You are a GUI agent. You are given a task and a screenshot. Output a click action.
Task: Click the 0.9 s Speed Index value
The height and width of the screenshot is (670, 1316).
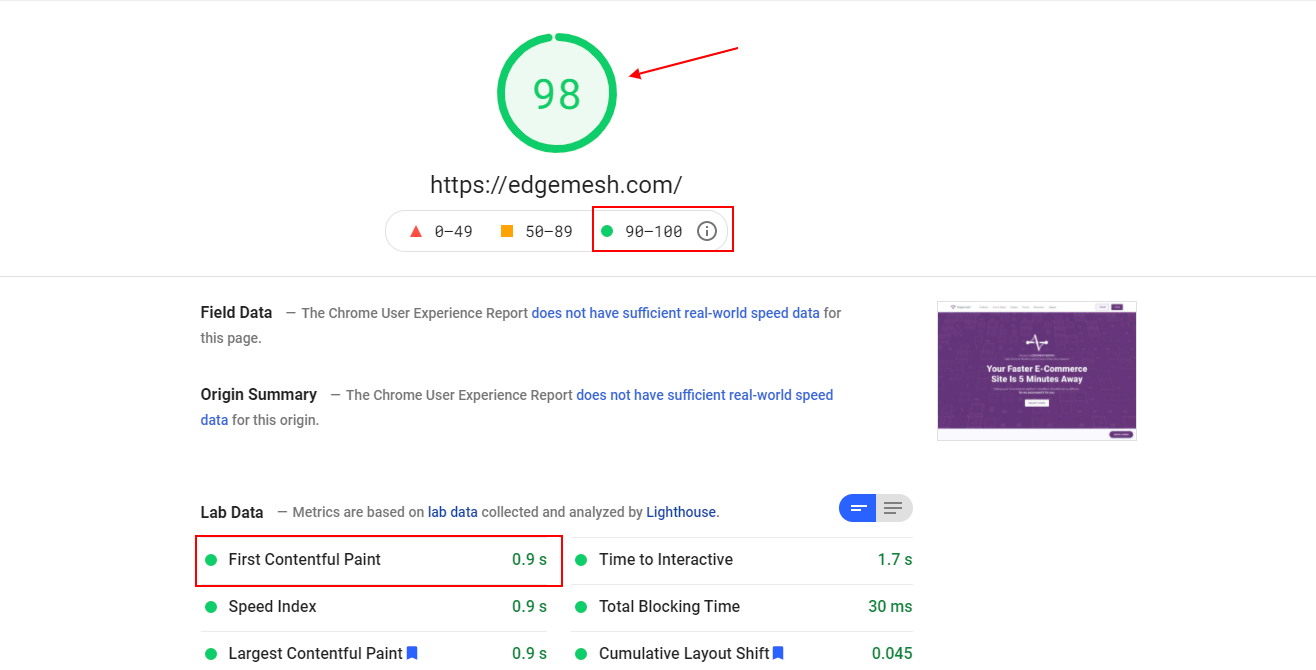pyautogui.click(x=529, y=606)
